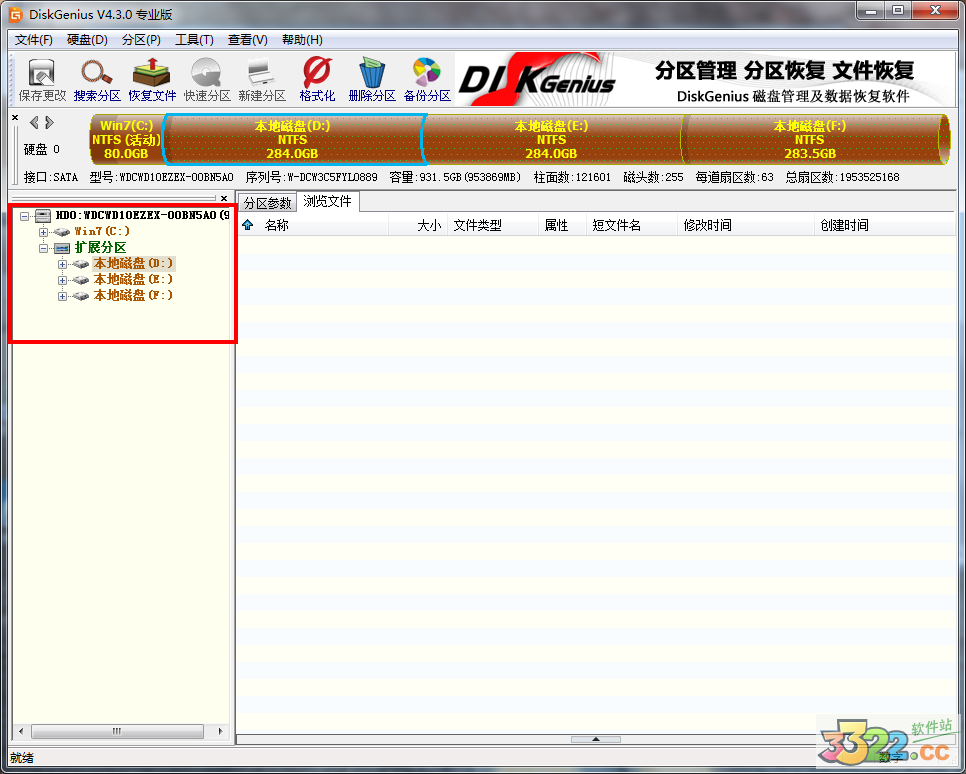Close the disk map bar with its X

pos(15,117)
